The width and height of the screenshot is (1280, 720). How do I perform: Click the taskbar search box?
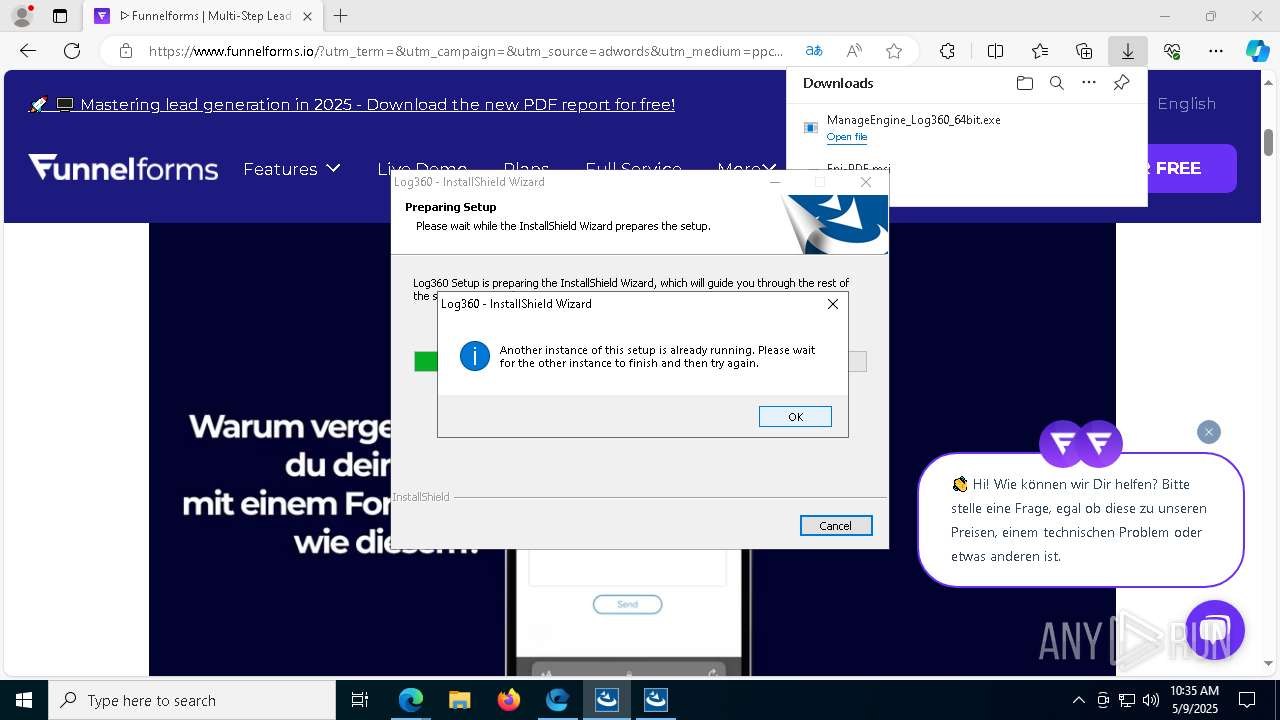[x=192, y=700]
